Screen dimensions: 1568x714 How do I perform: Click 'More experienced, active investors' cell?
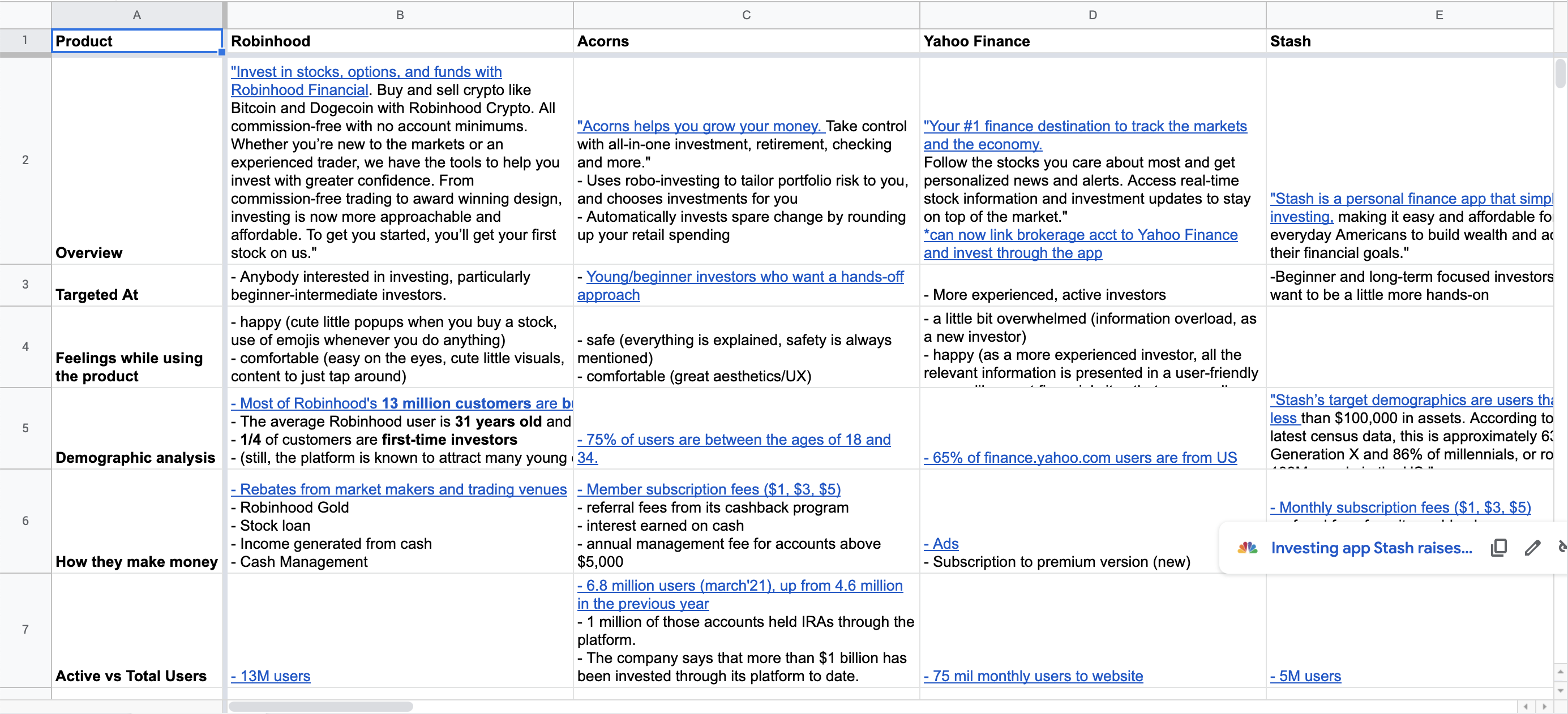coord(1093,285)
